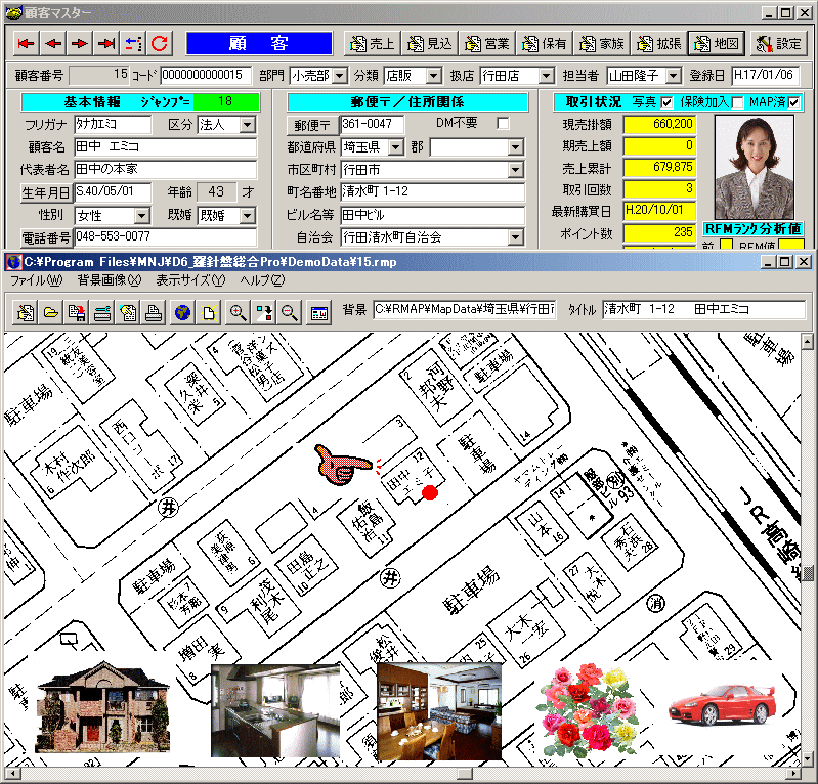Viewport: 818px width, 784px height.
Task: Expand the 市区町村 dropdown
Action: [515, 170]
